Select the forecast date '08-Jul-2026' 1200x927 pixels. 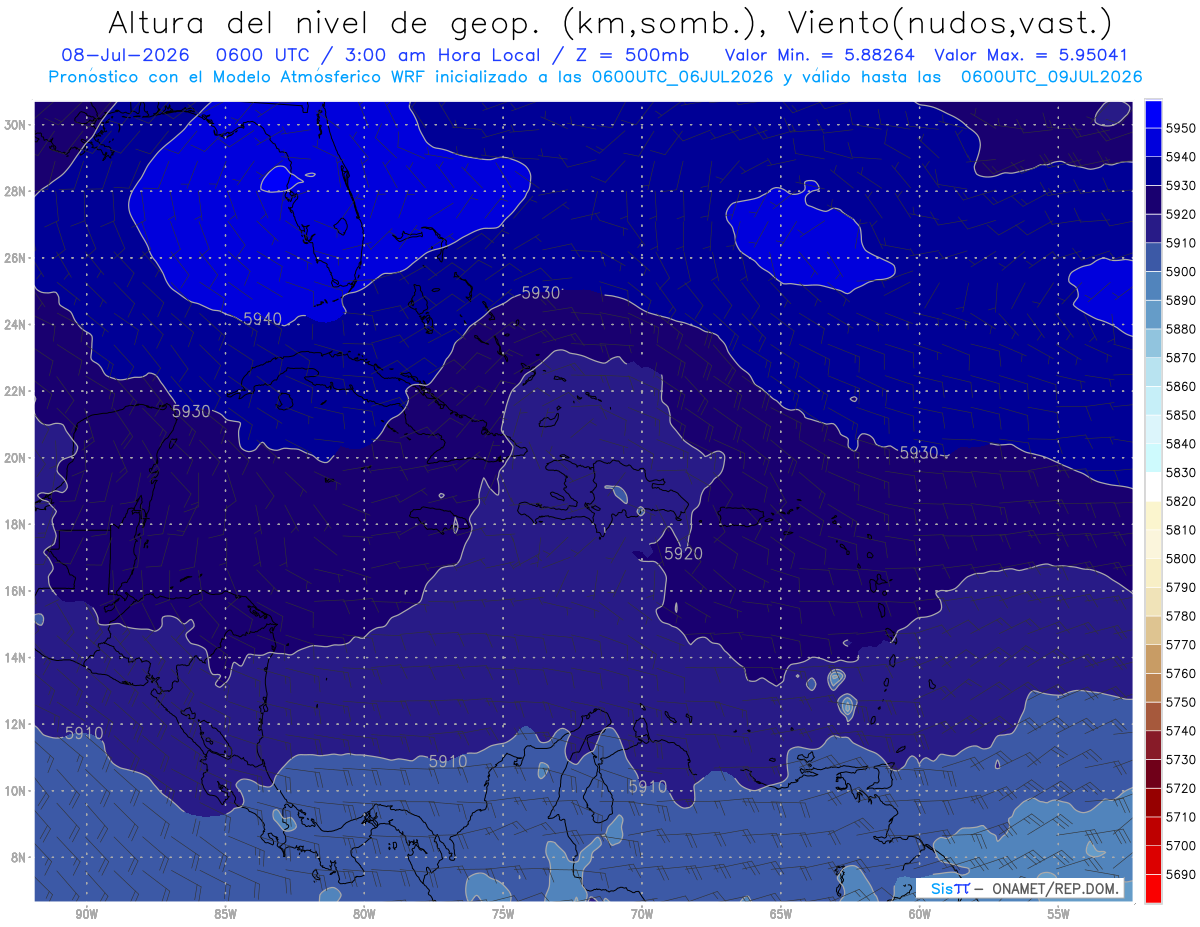(x=124, y=55)
